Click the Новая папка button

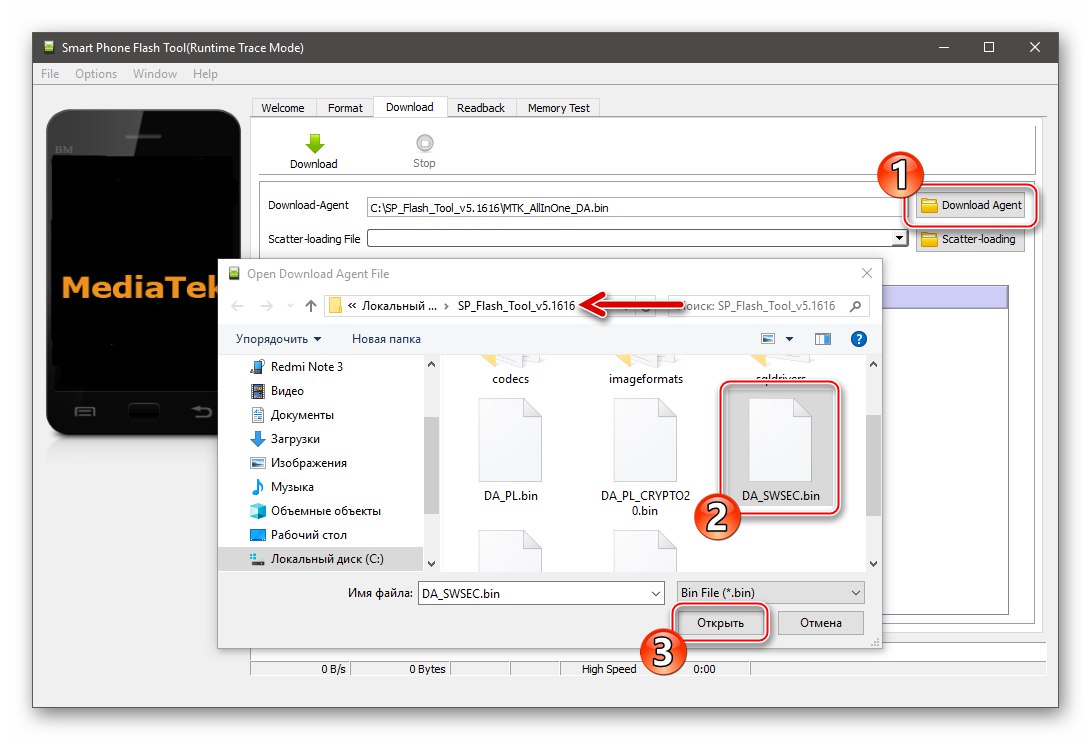point(386,339)
